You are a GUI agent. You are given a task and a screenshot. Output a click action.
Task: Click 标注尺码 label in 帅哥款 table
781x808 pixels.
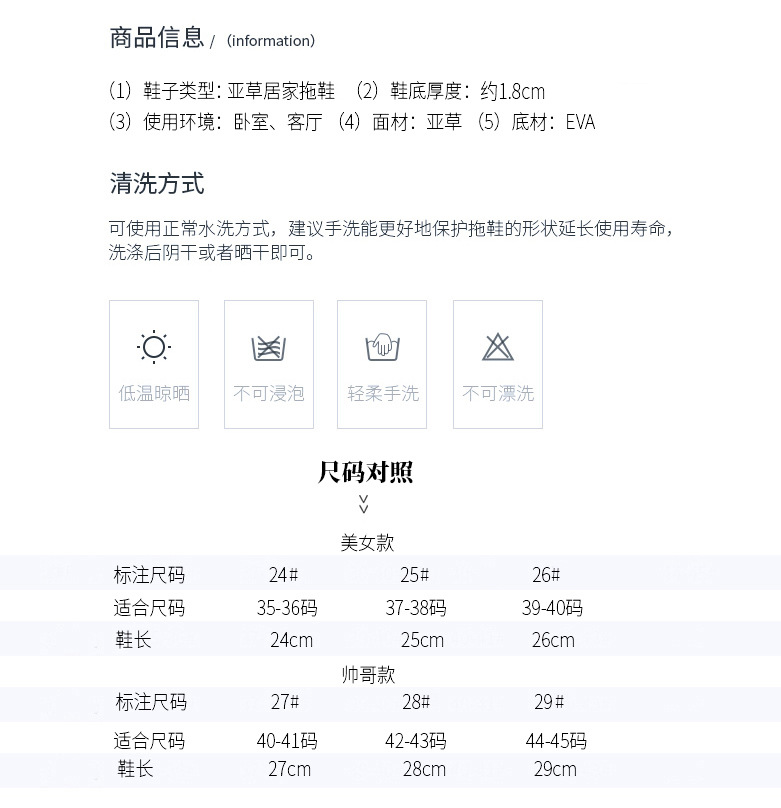pyautogui.click(x=151, y=702)
